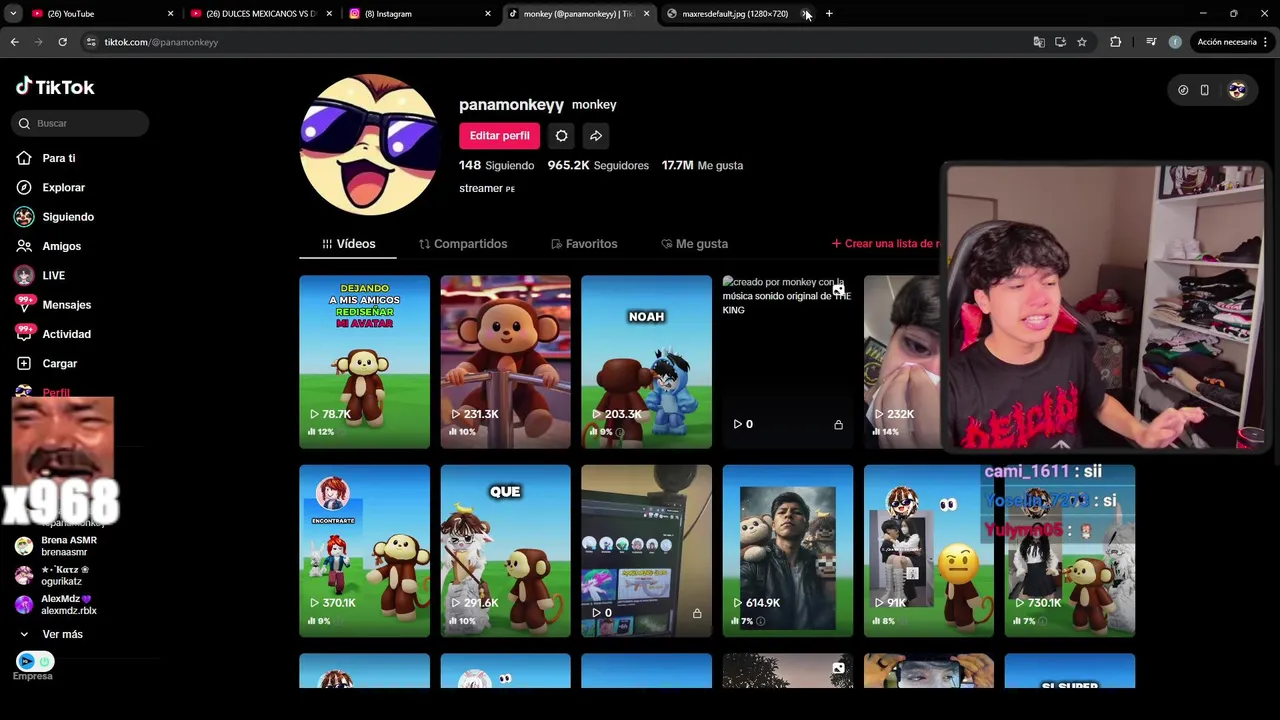Switch to the Me gusta tab
1280x720 pixels.
pos(694,244)
